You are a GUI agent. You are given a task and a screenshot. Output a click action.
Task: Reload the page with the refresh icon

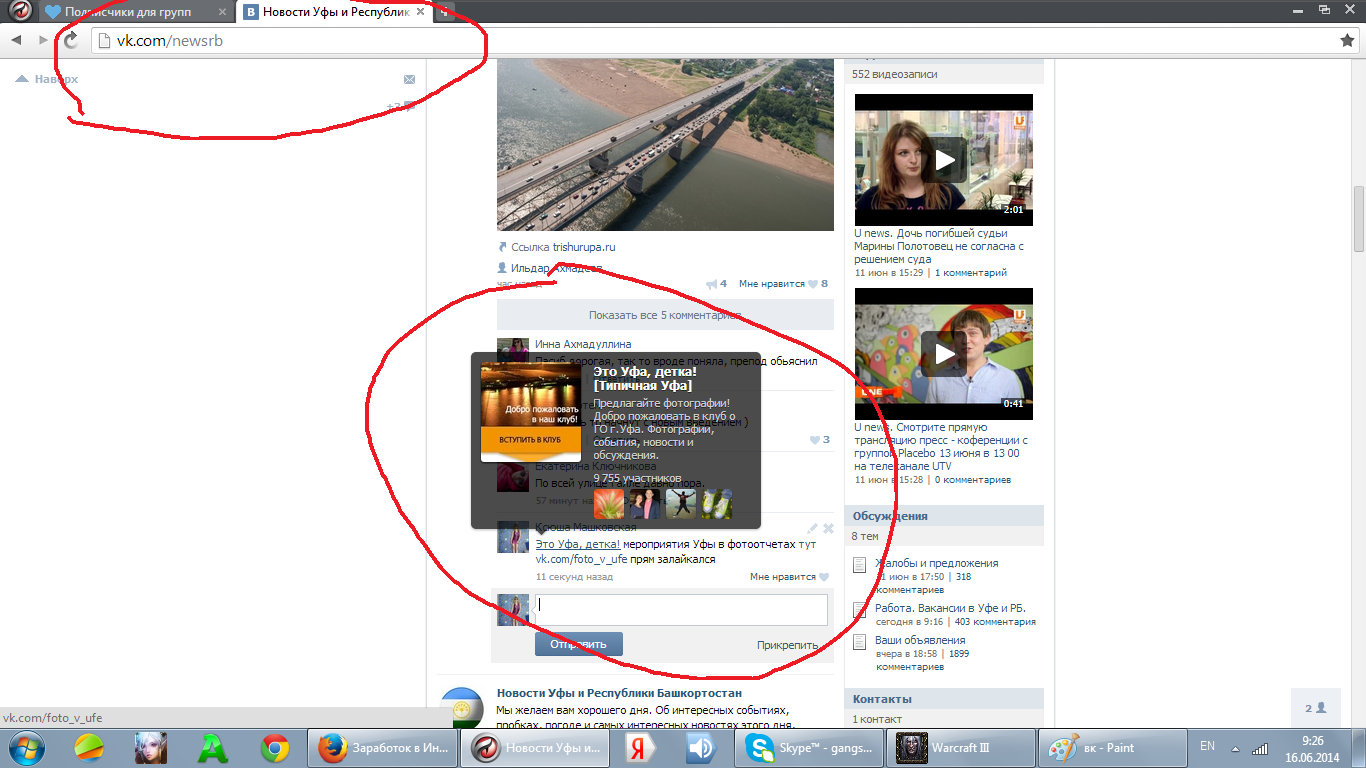click(71, 40)
